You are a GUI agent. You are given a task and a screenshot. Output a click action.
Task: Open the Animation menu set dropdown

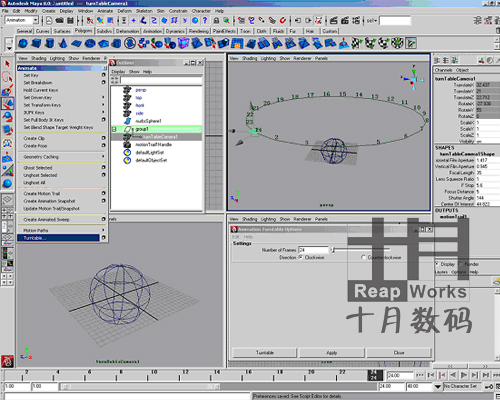[x=35, y=20]
